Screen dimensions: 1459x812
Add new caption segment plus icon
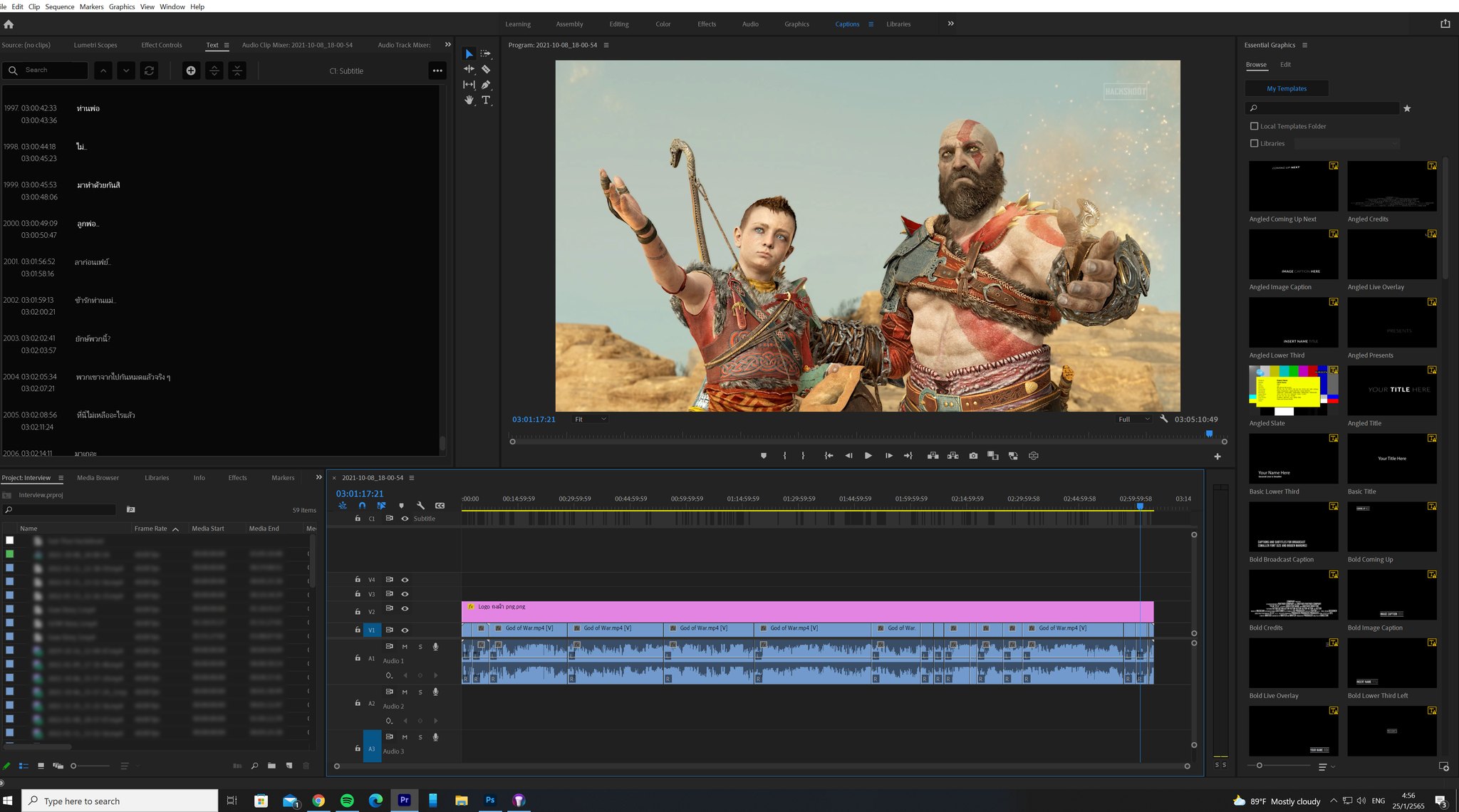191,71
